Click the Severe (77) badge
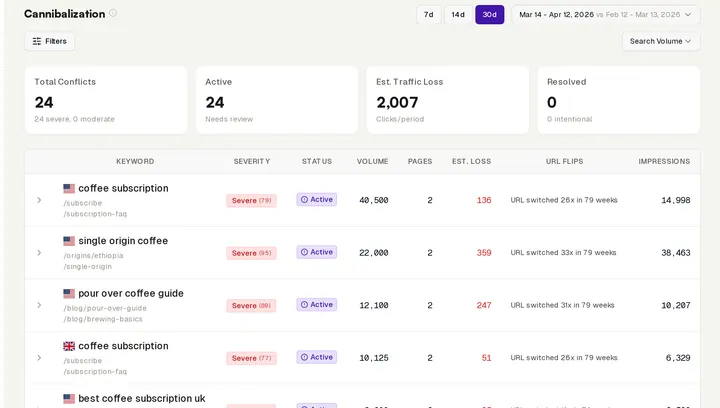720x408 pixels. [x=251, y=358]
